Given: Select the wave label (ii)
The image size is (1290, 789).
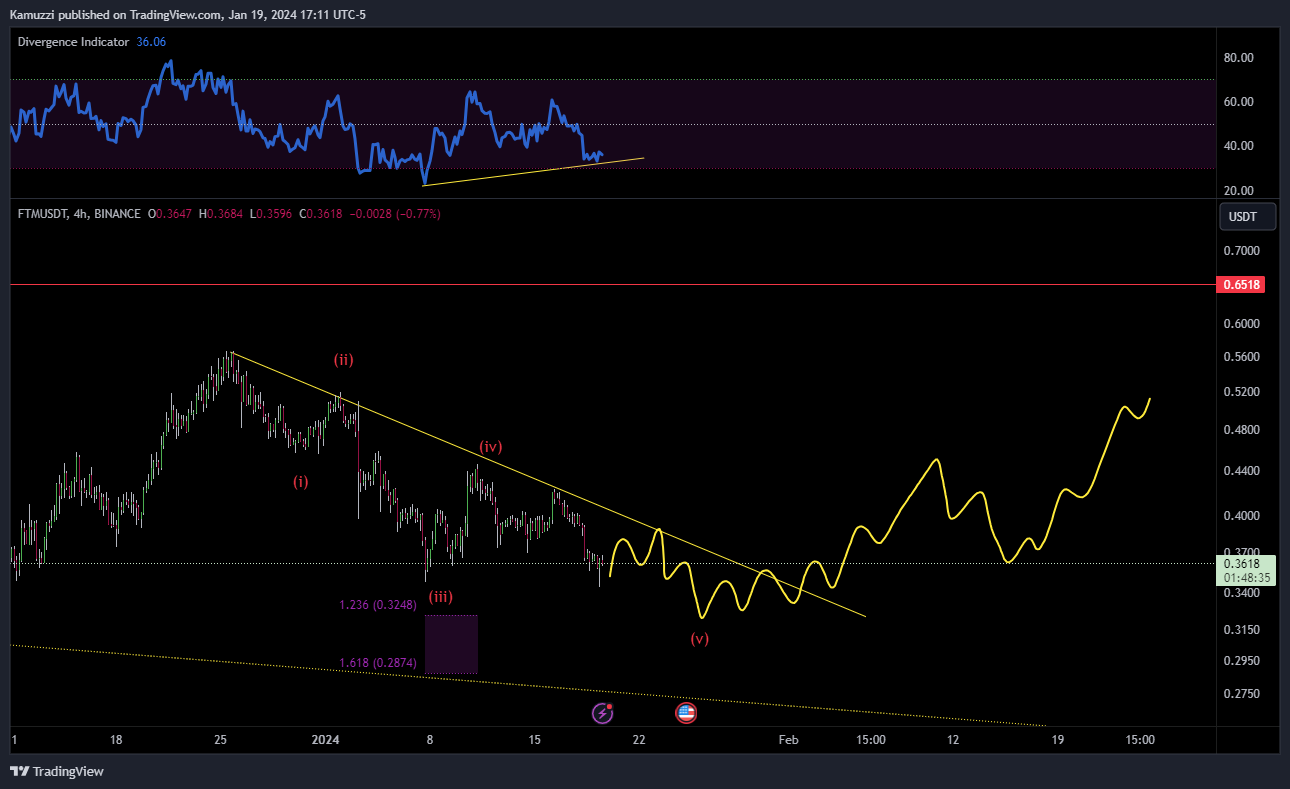Looking at the screenshot, I should [344, 359].
